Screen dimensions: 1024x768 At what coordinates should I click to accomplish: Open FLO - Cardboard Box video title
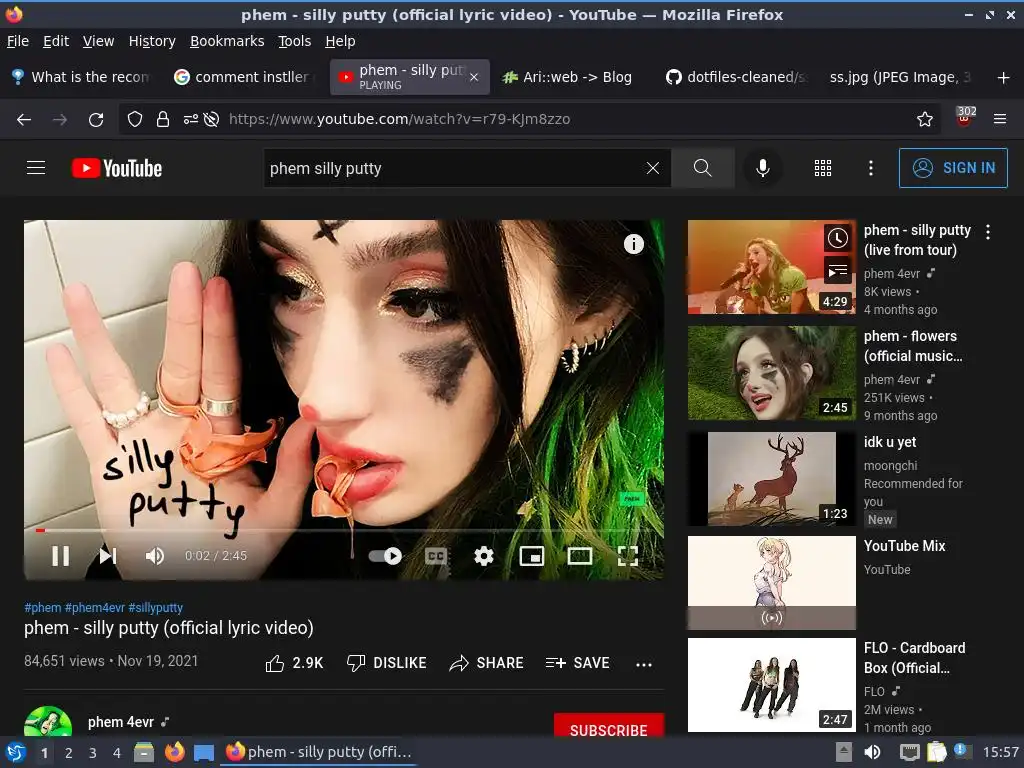(x=914, y=658)
